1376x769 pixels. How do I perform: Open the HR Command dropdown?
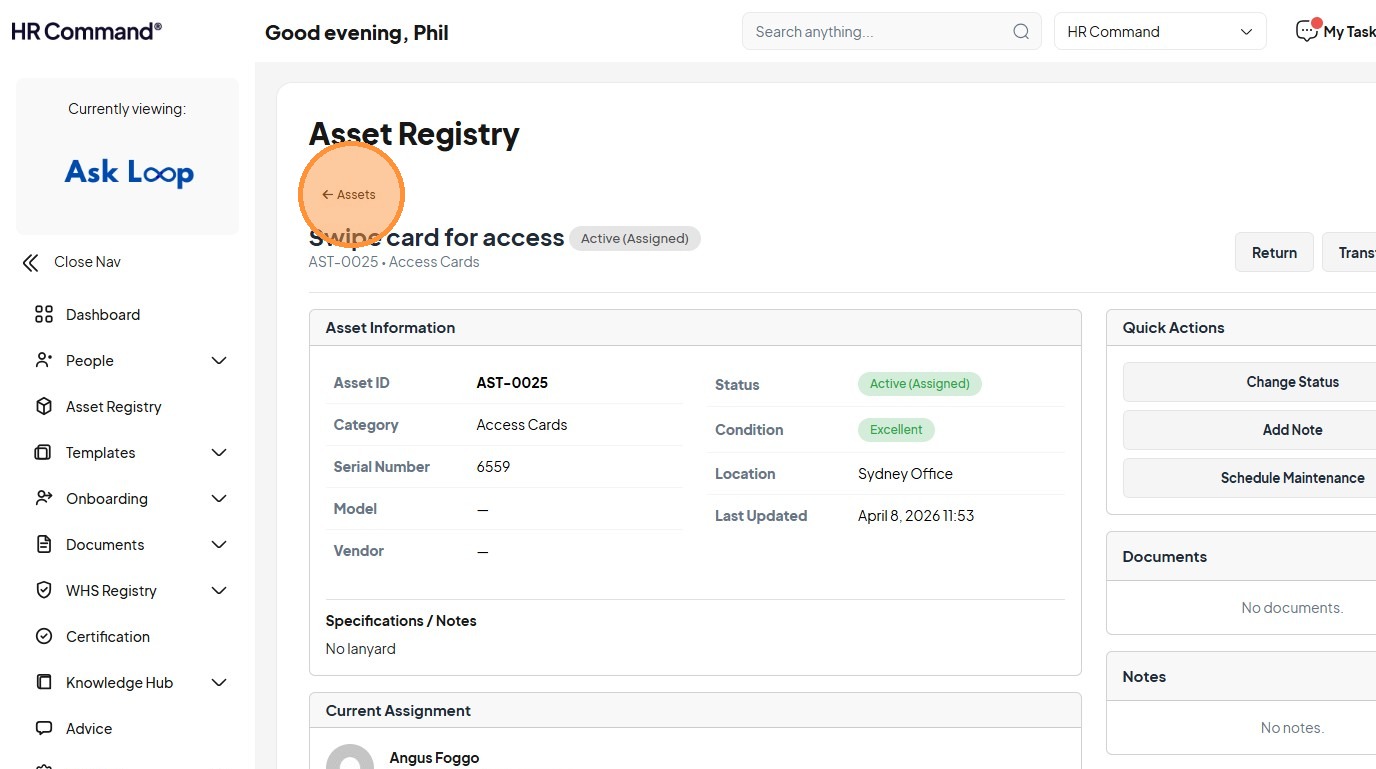click(1160, 32)
